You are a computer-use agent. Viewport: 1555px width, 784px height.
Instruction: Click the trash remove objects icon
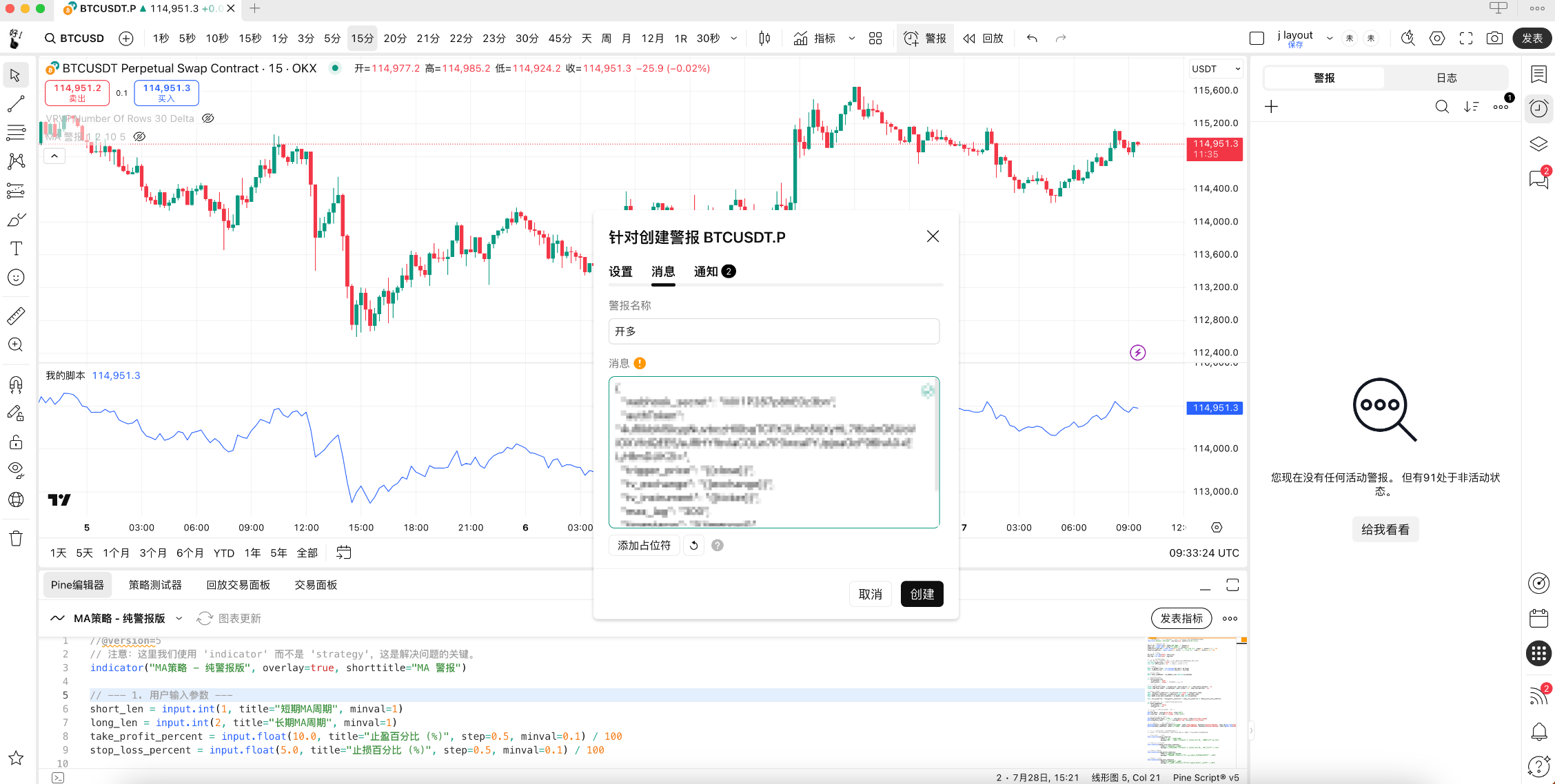coord(16,539)
